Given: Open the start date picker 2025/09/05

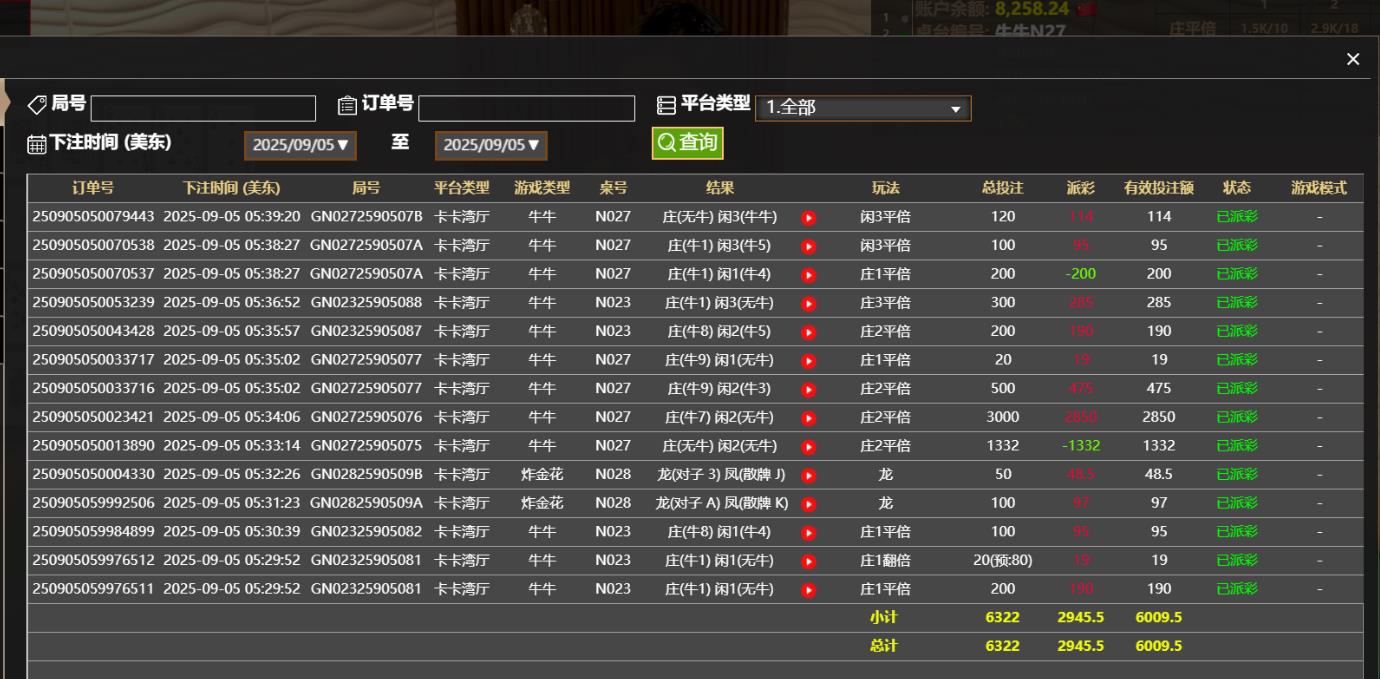Looking at the screenshot, I should (300, 145).
